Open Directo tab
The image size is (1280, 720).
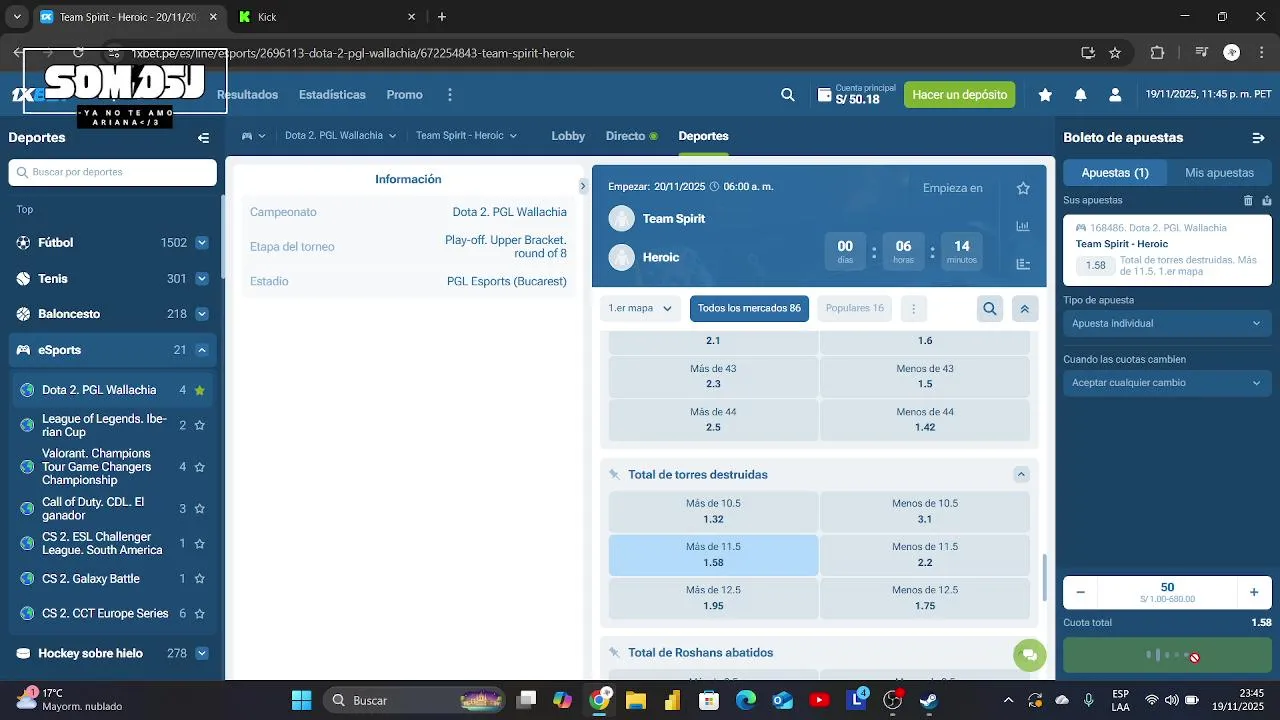click(x=631, y=136)
